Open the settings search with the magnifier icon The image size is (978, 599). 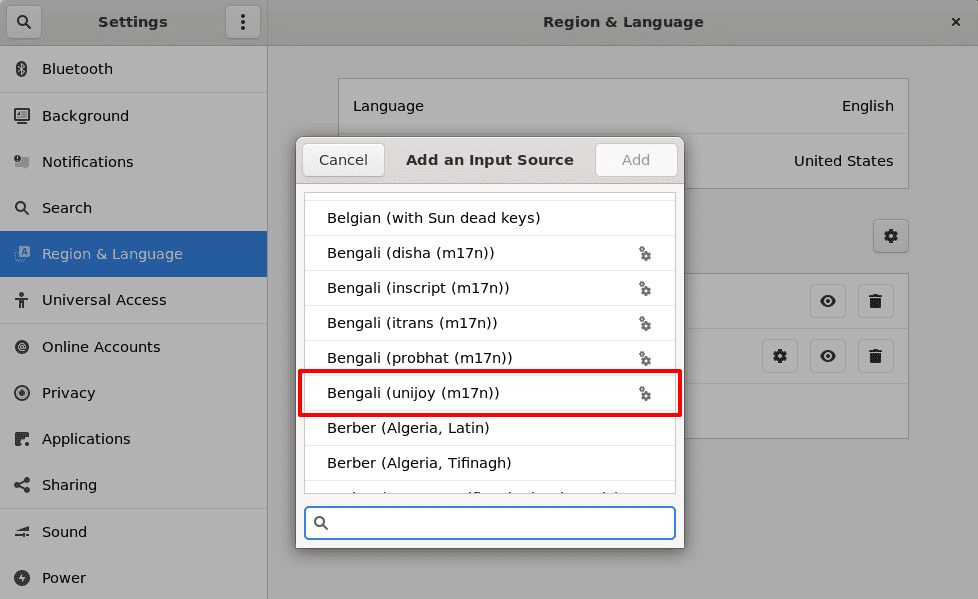pyautogui.click(x=23, y=21)
